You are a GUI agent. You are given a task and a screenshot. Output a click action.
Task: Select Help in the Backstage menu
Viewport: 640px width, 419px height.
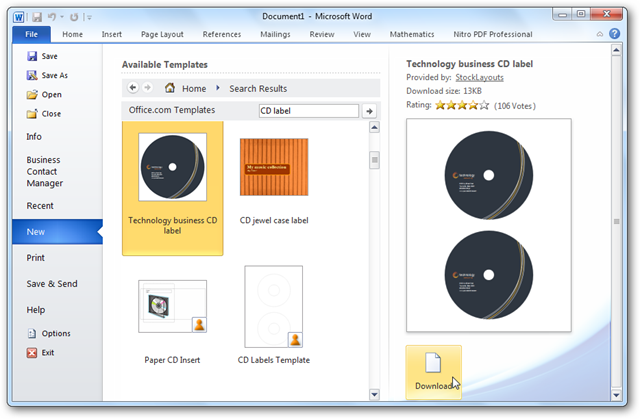click(x=36, y=310)
